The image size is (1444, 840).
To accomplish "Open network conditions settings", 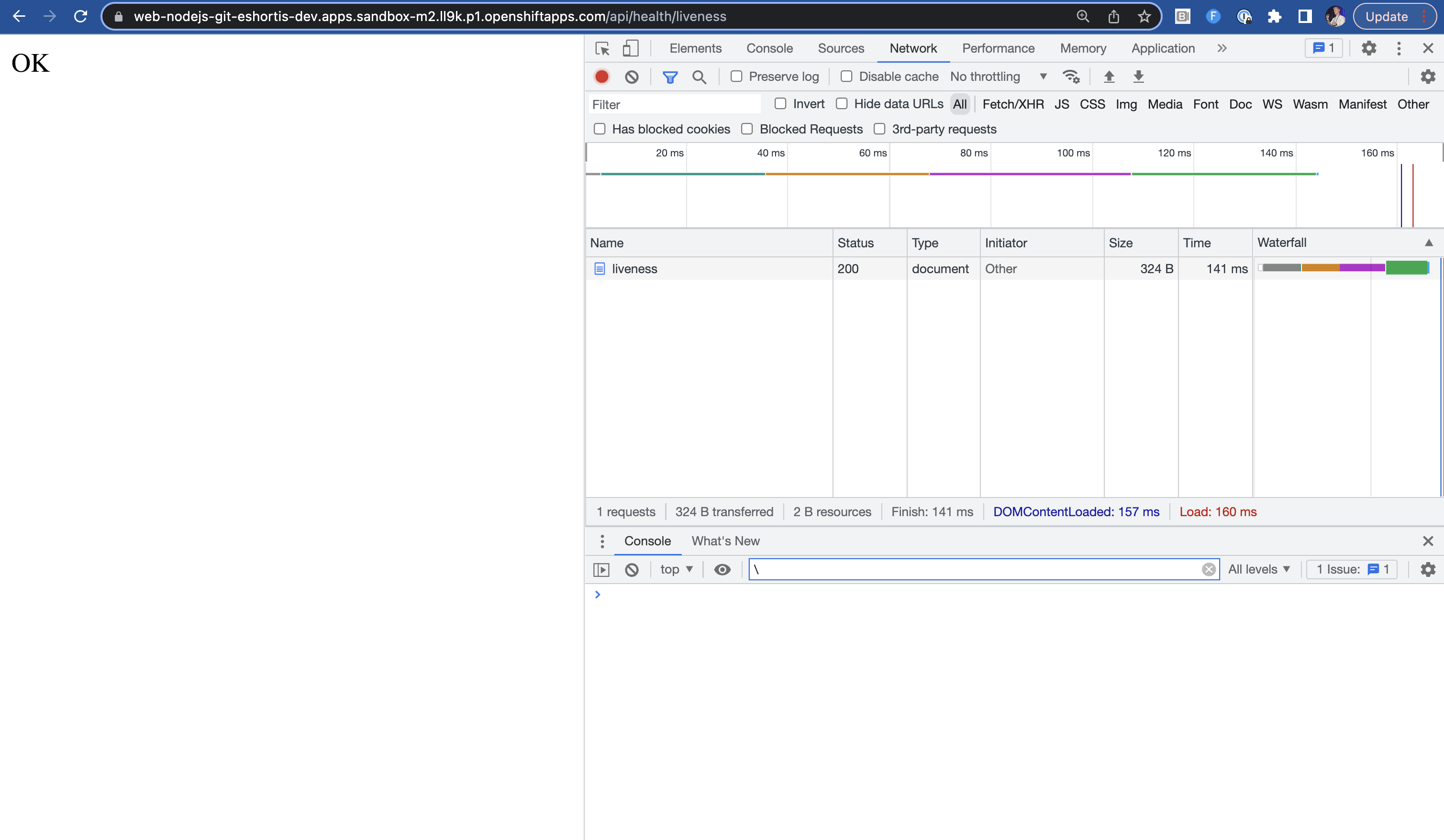I will tap(1070, 76).
